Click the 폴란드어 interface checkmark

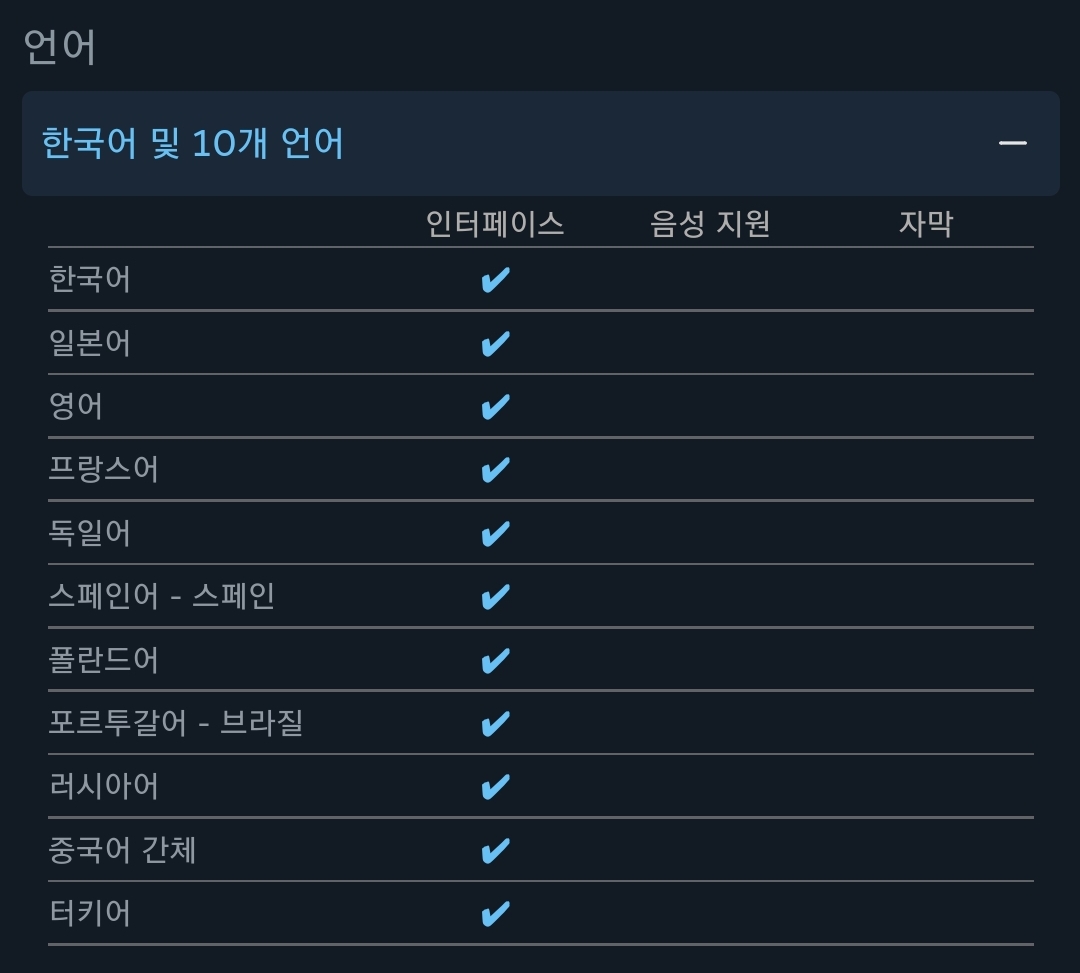click(x=495, y=660)
